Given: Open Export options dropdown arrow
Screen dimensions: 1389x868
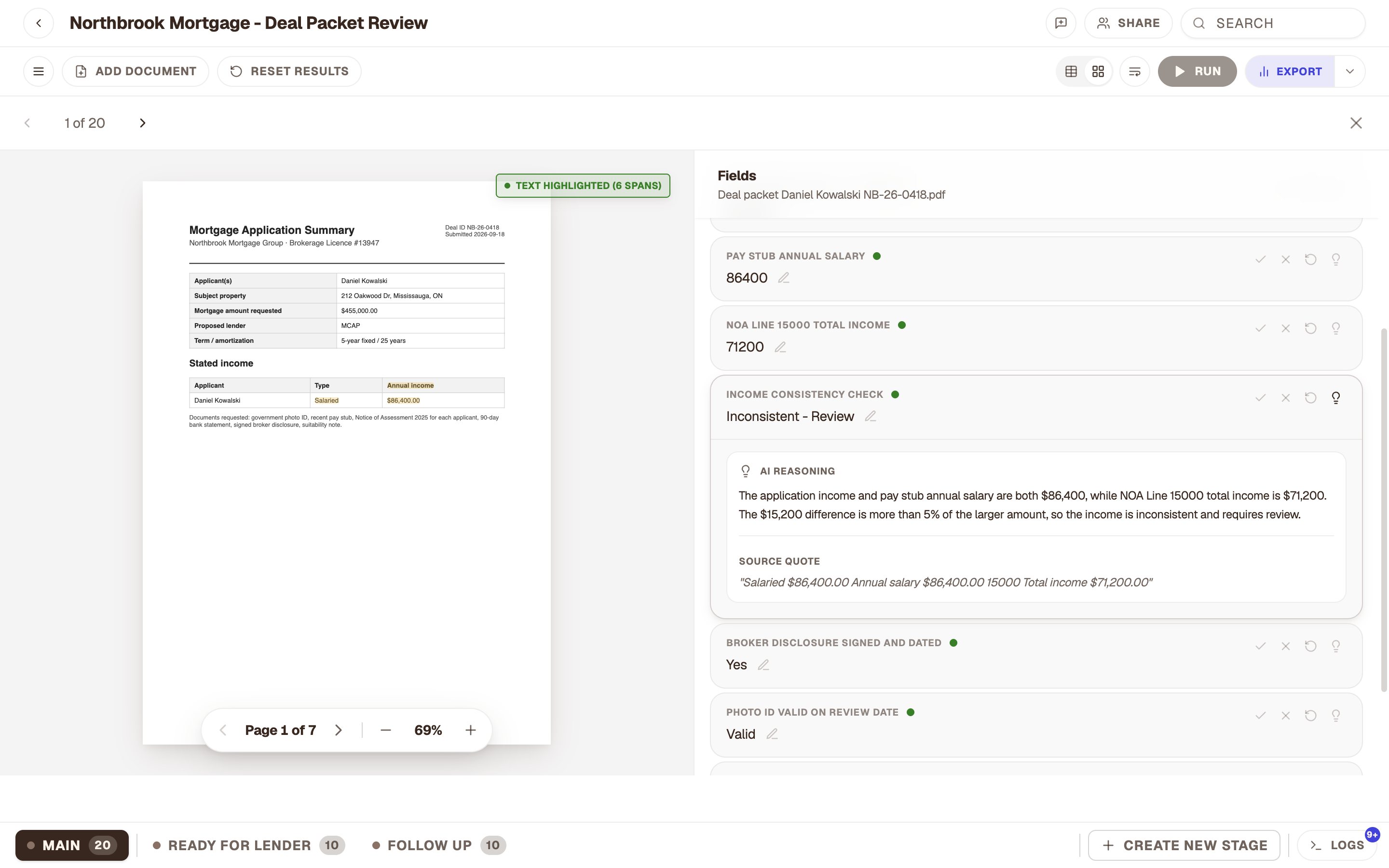Looking at the screenshot, I should (x=1349, y=71).
